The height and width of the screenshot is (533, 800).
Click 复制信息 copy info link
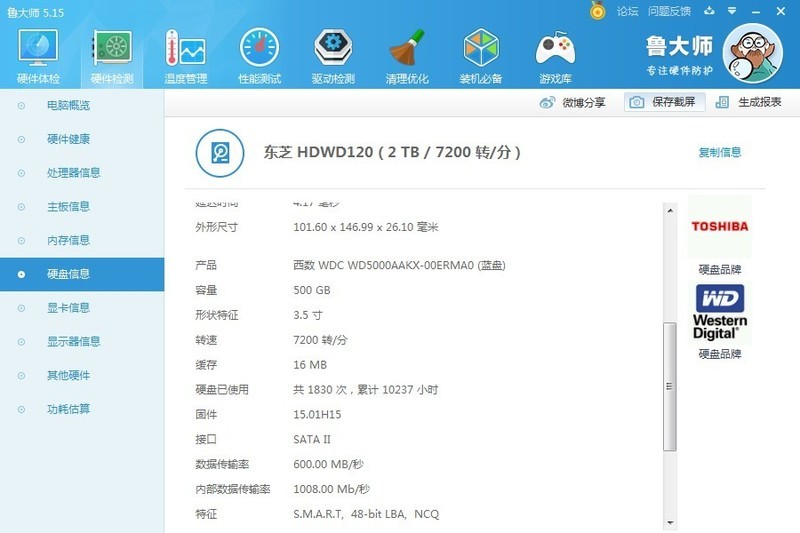pyautogui.click(x=719, y=152)
